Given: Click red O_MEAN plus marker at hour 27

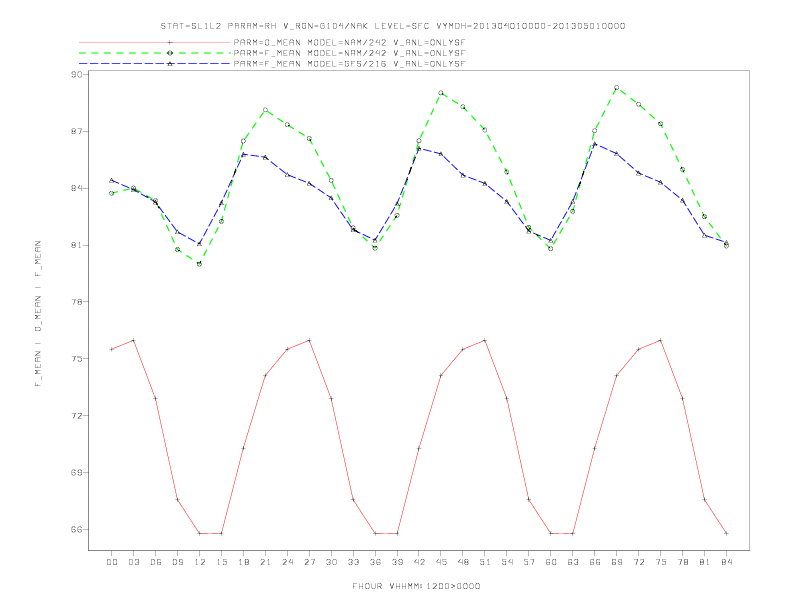Looking at the screenshot, I should coord(309,340).
